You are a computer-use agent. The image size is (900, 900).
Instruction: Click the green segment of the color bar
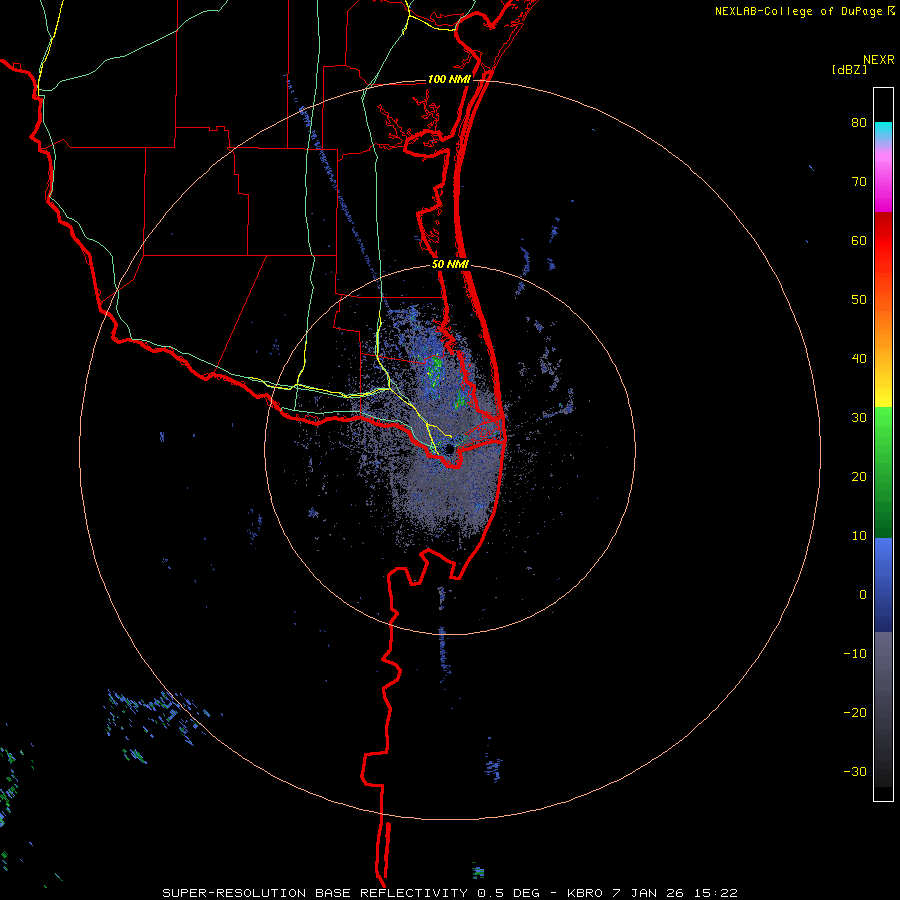[x=883, y=472]
